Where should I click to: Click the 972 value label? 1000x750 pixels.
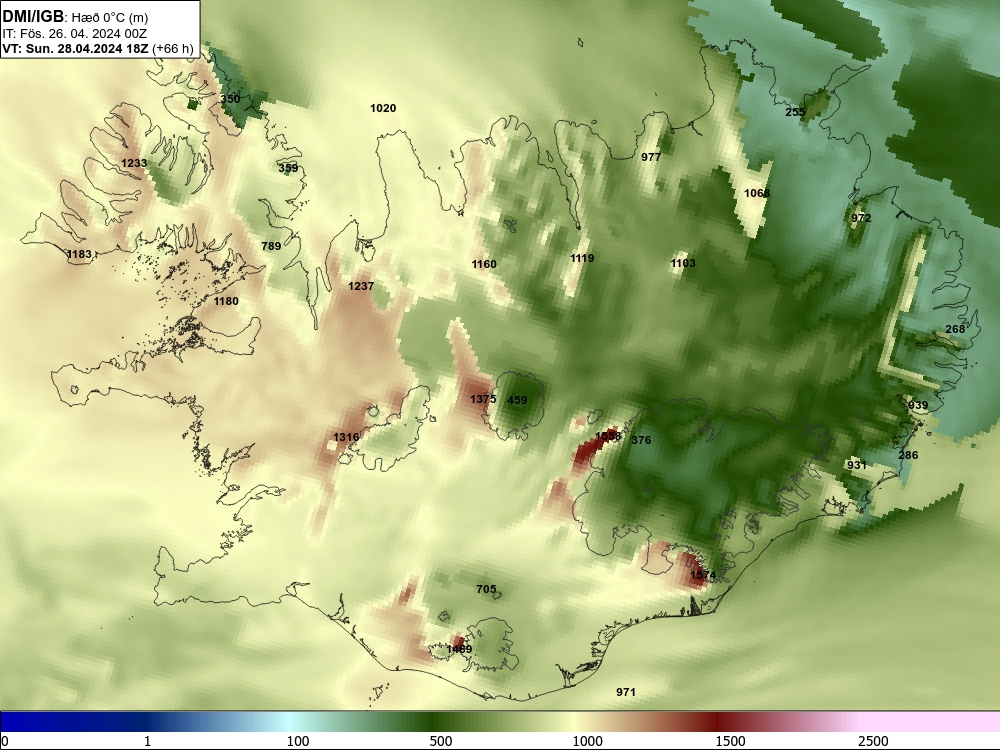(861, 218)
